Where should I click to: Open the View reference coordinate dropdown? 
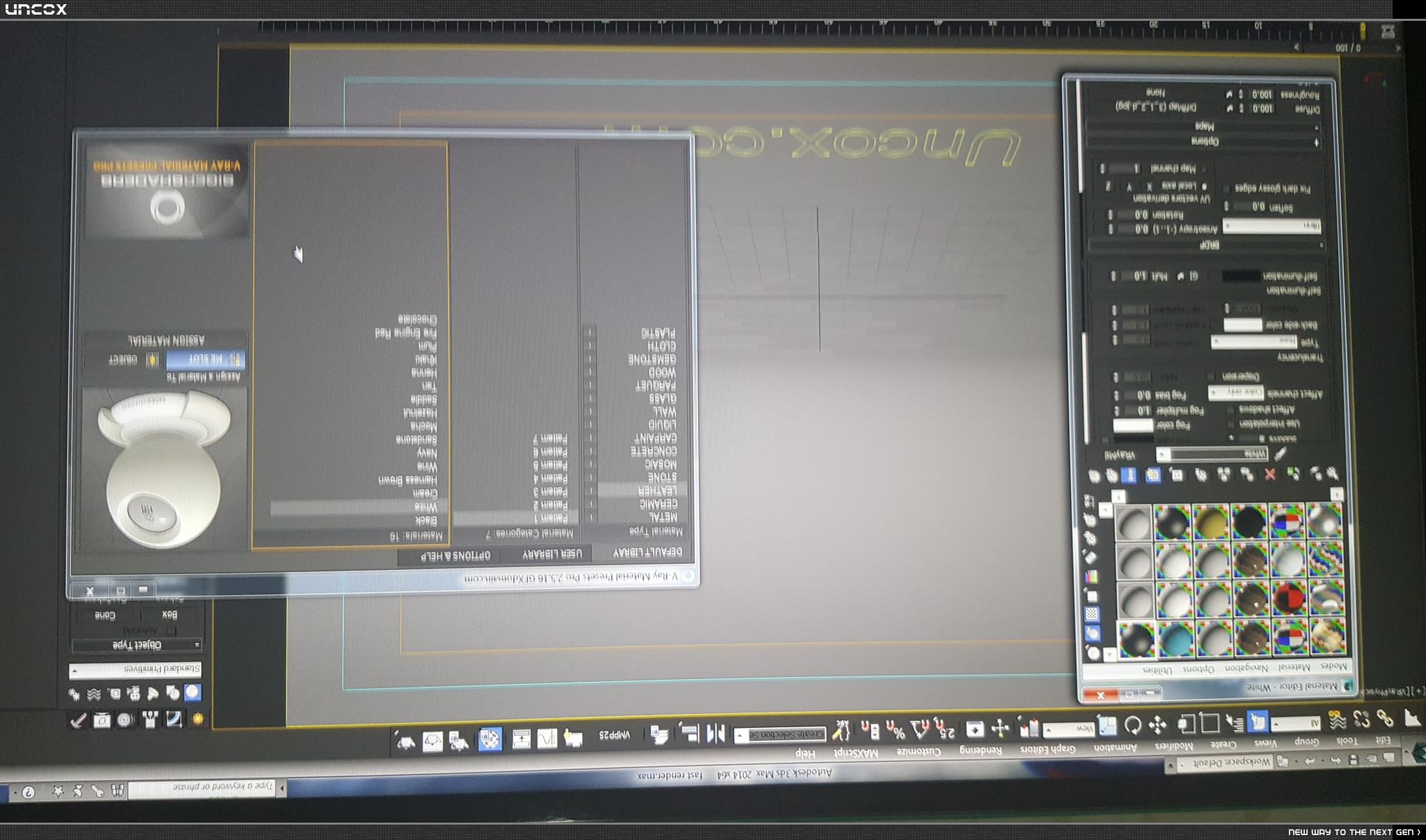[x=1068, y=729]
